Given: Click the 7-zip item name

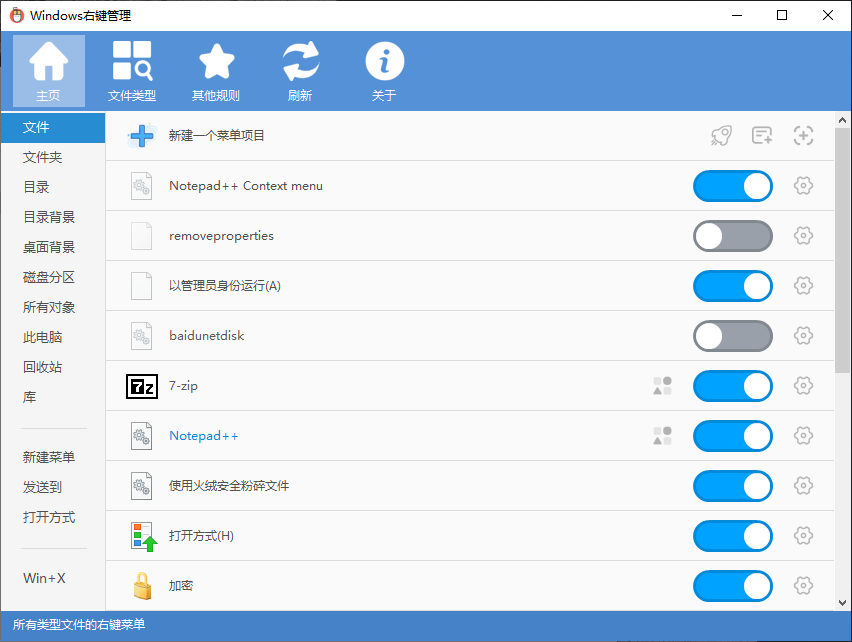Looking at the screenshot, I should [x=183, y=386].
